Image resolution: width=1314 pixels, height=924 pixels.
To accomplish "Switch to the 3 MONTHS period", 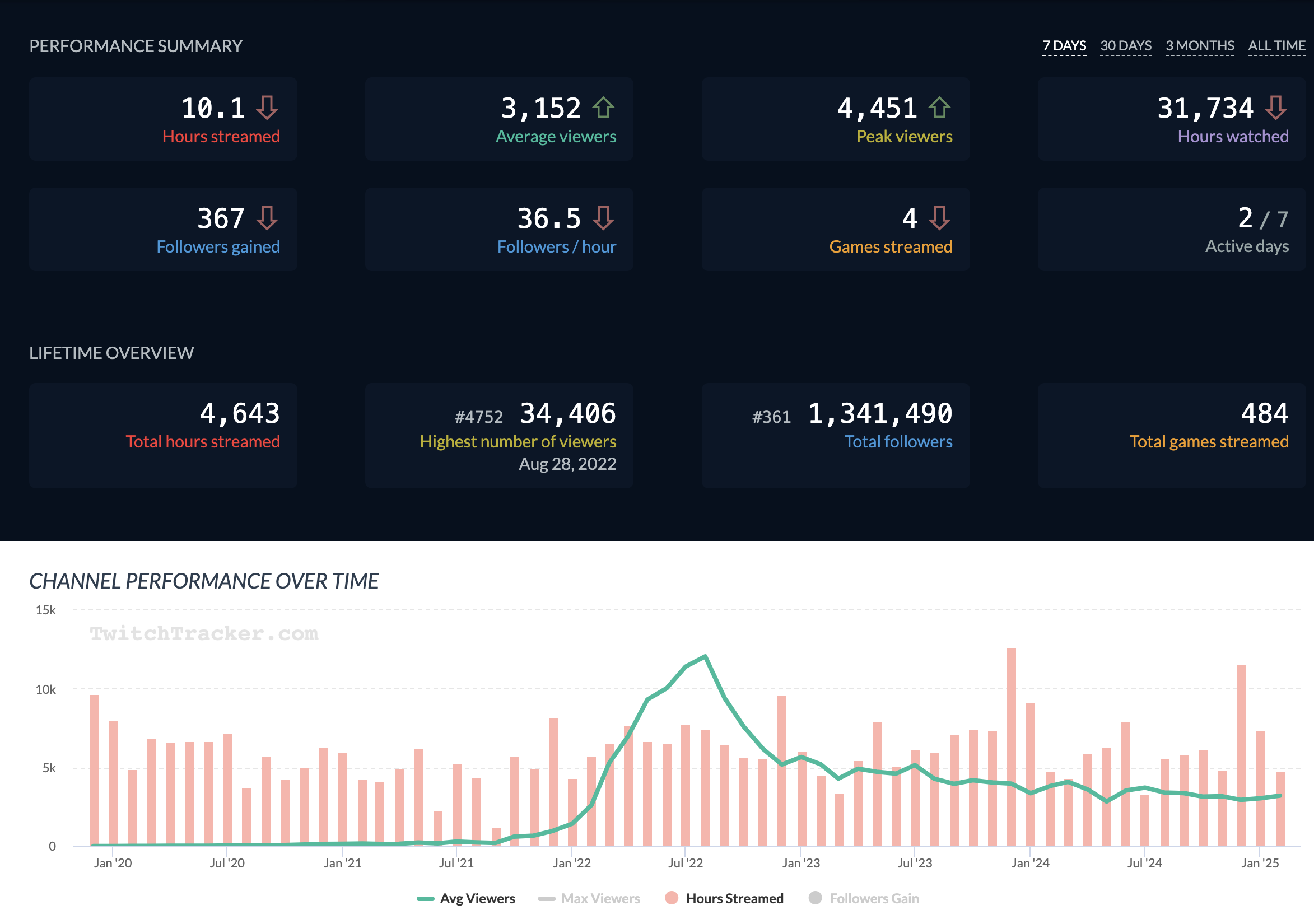I will (x=1200, y=46).
